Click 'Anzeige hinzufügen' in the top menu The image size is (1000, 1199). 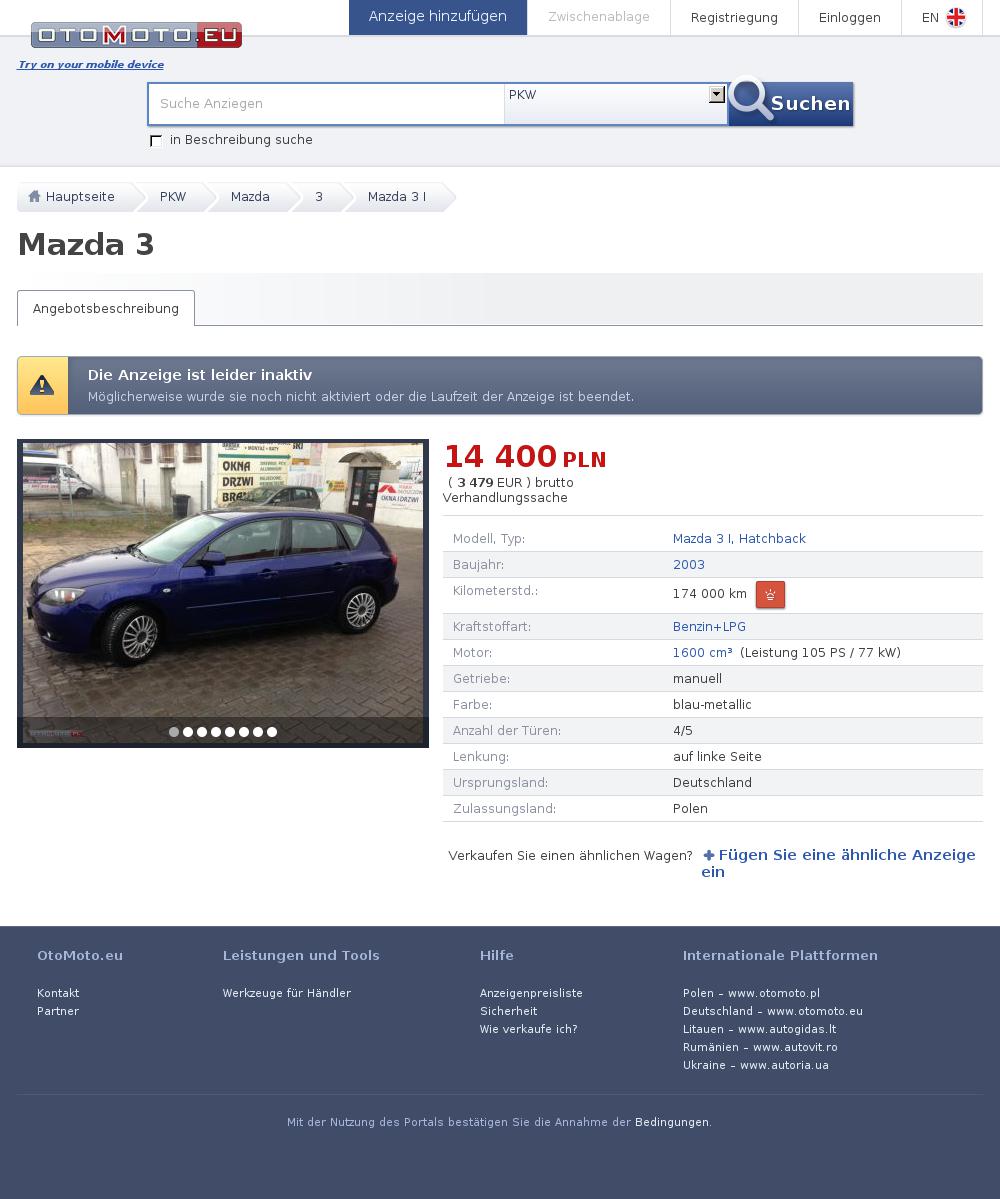(x=437, y=17)
